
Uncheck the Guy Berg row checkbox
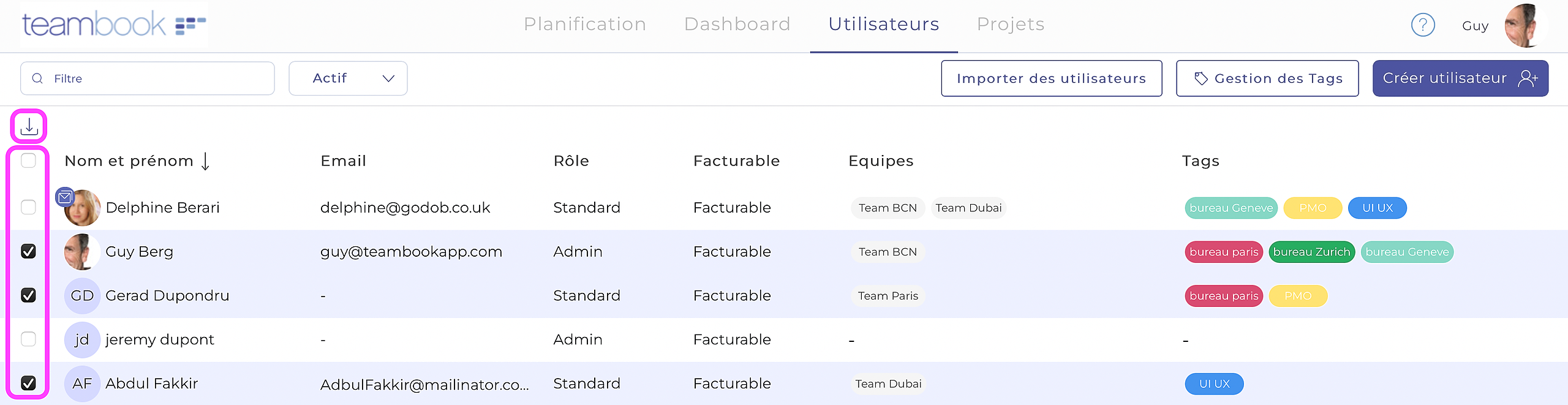28,251
